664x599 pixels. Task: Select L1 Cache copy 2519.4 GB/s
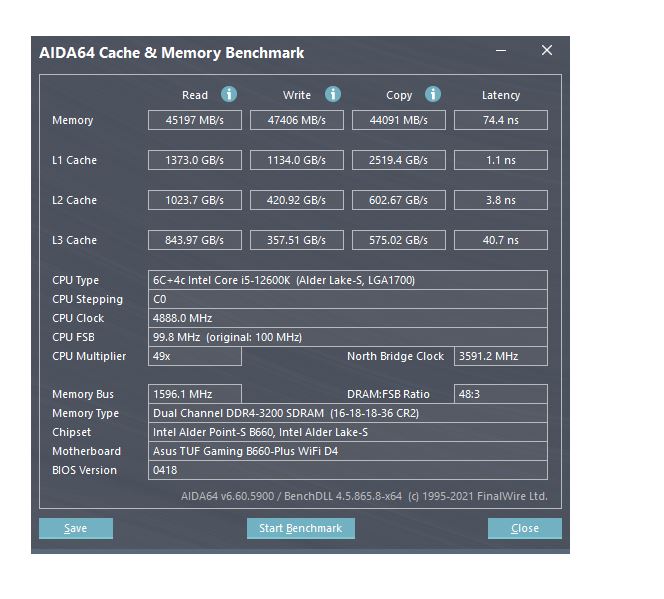coord(399,160)
